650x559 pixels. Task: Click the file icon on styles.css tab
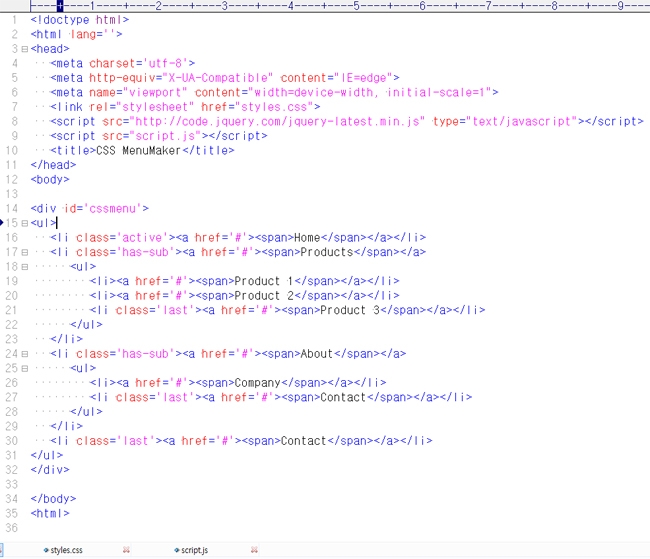[x=46, y=550]
